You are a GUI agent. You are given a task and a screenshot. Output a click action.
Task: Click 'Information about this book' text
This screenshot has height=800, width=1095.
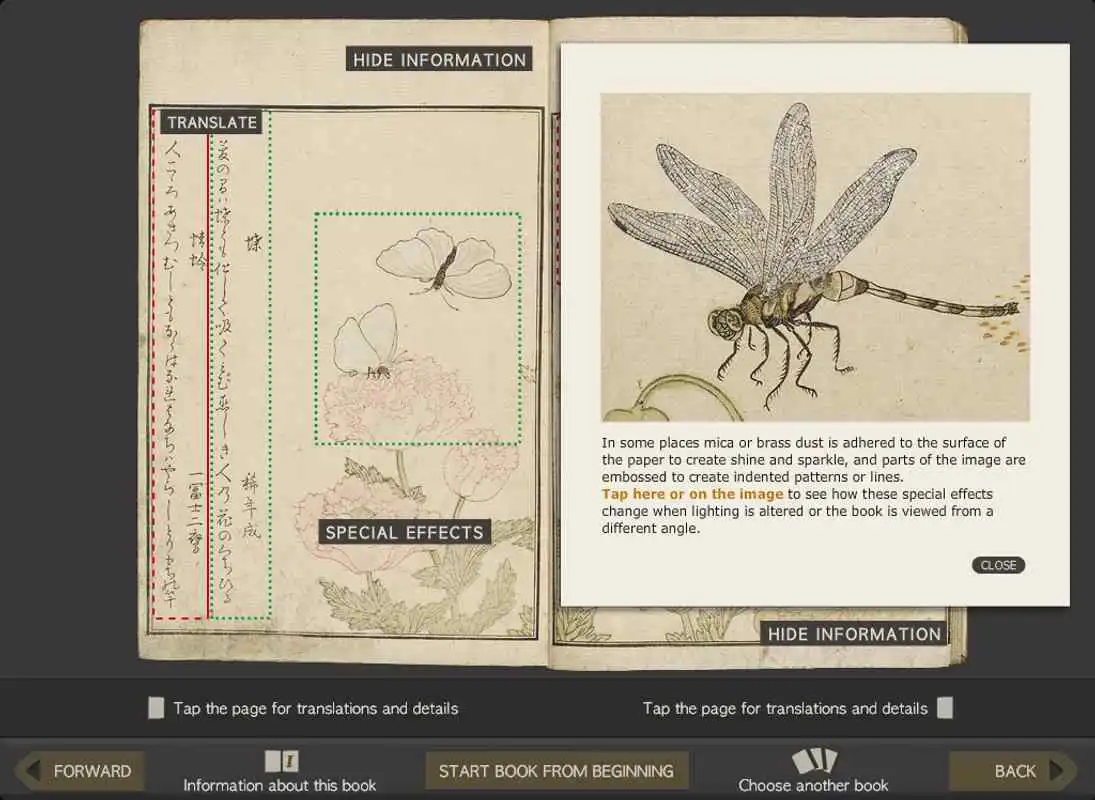coord(279,785)
